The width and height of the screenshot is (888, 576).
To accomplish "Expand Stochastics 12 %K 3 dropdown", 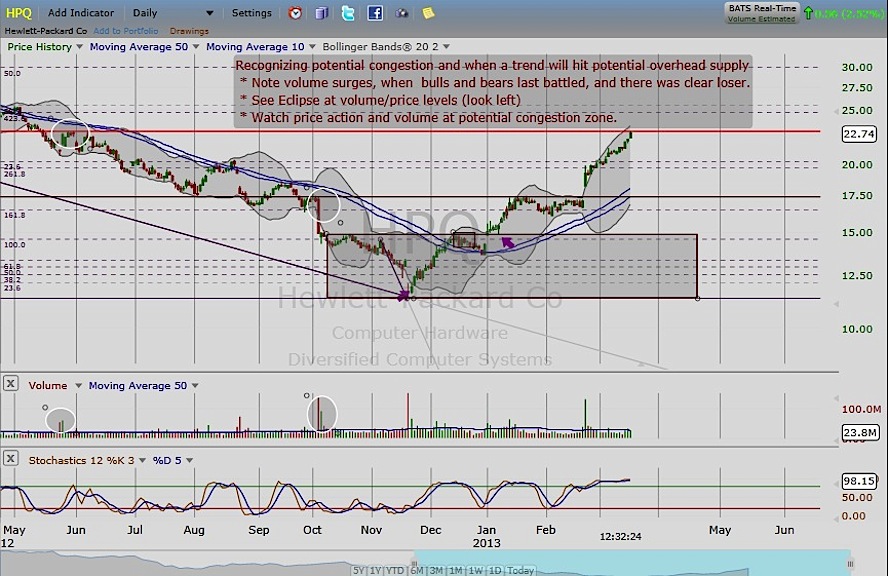I will click(142, 460).
